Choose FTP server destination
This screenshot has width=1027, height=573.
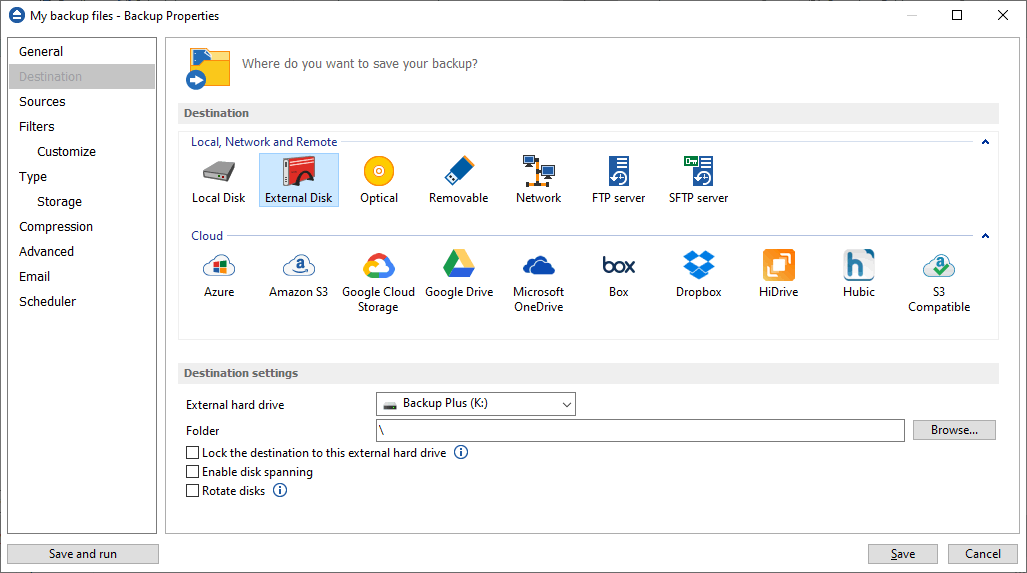(x=618, y=180)
